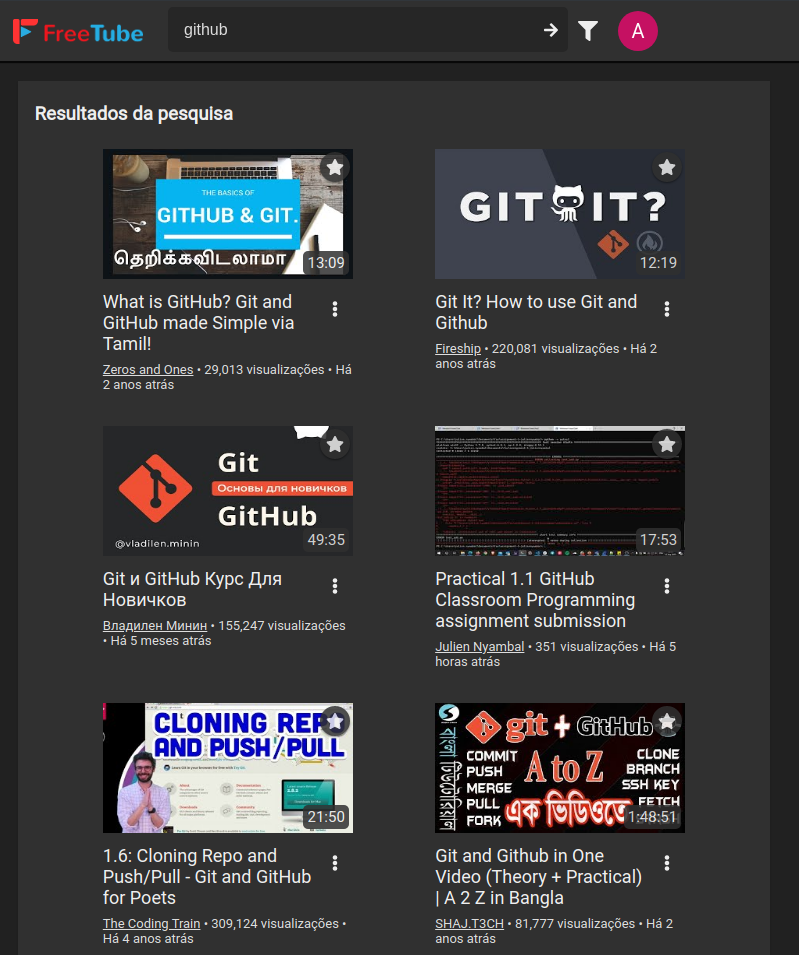The image size is (799, 955).
Task: Open title Practical 1.1 GitHub Classroom Programming assignment
Action: point(535,600)
